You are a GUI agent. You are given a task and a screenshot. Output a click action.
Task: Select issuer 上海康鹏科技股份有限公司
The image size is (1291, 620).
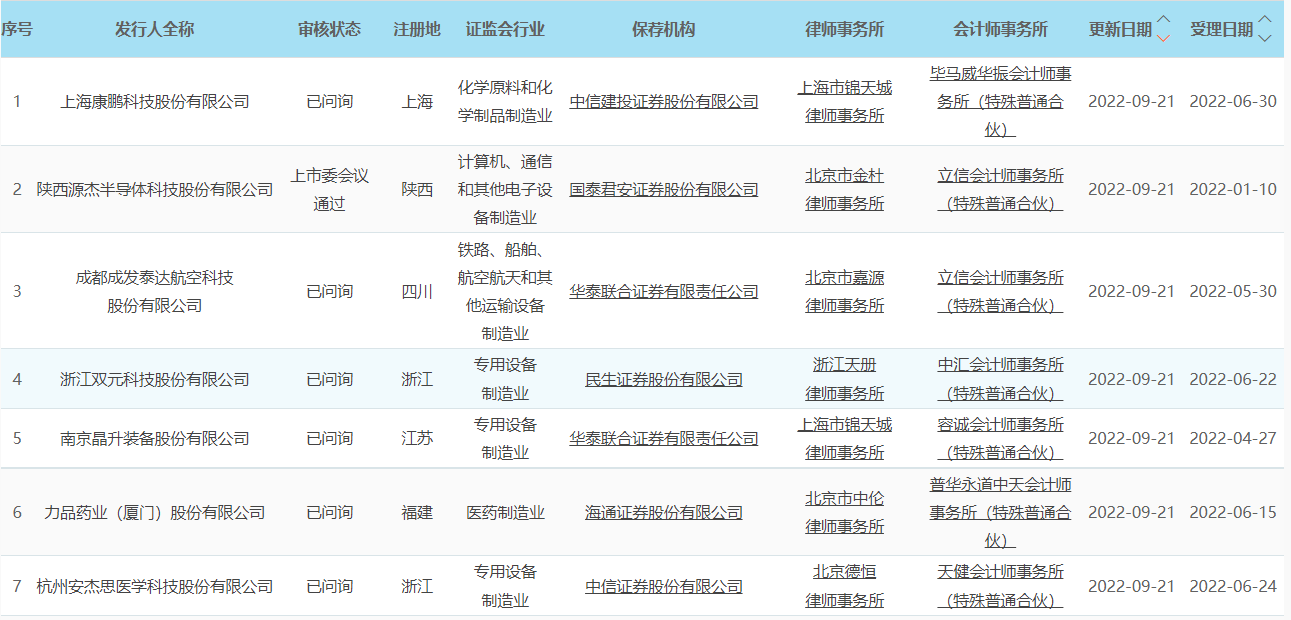[x=155, y=102]
